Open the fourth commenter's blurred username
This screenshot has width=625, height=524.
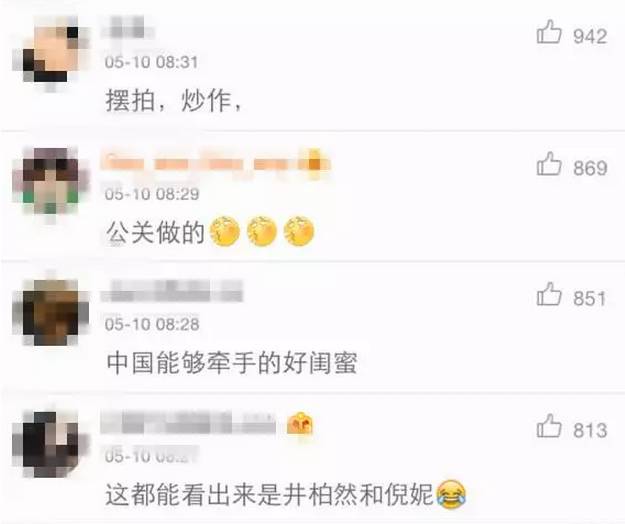click(188, 424)
